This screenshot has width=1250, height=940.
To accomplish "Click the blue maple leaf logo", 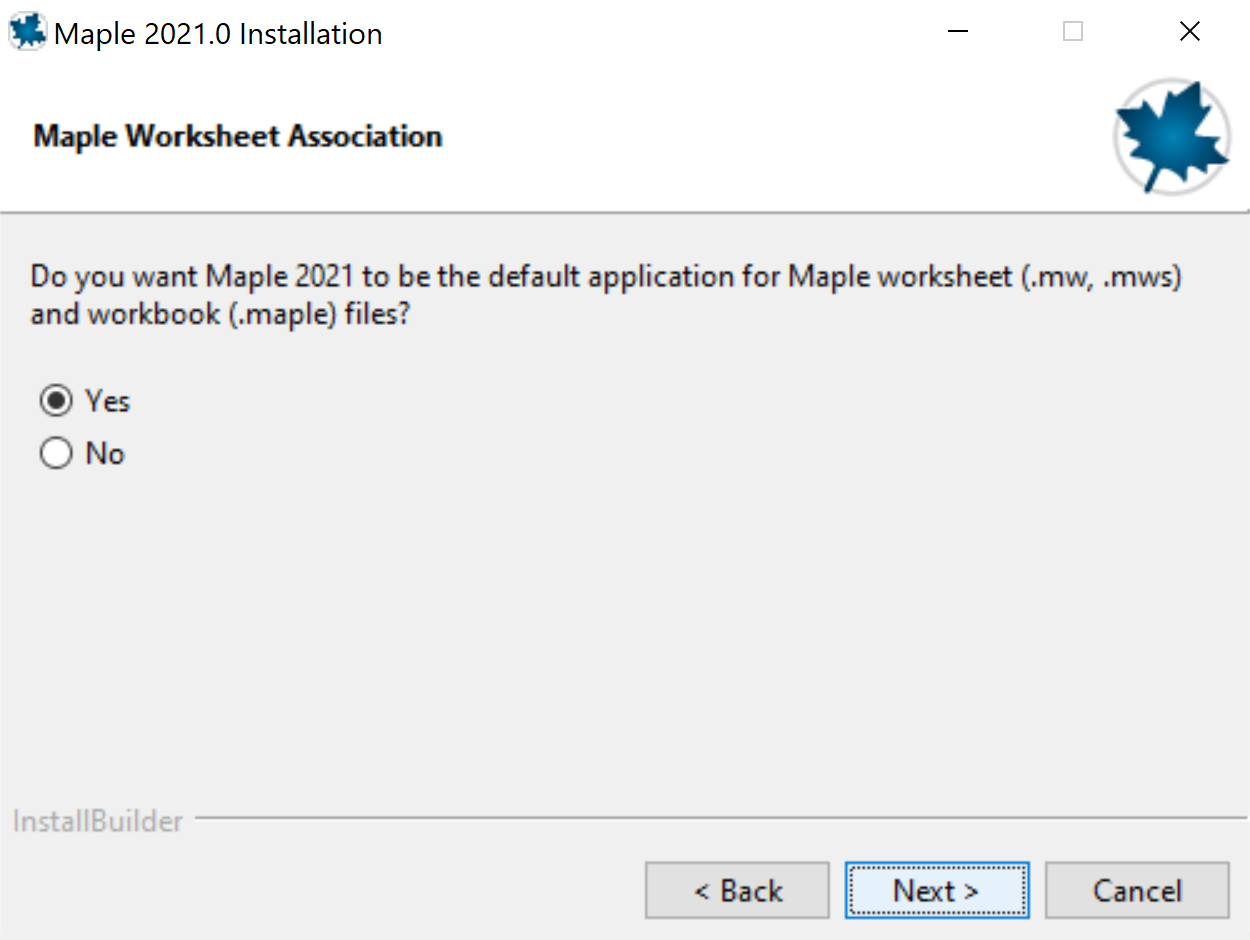I will (1172, 137).
